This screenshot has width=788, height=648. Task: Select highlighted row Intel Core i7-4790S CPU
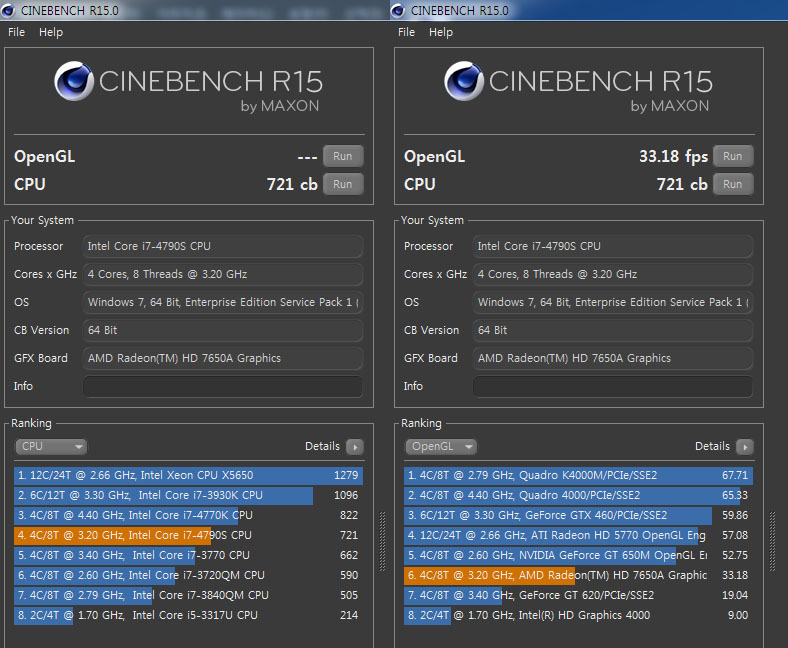(x=188, y=535)
